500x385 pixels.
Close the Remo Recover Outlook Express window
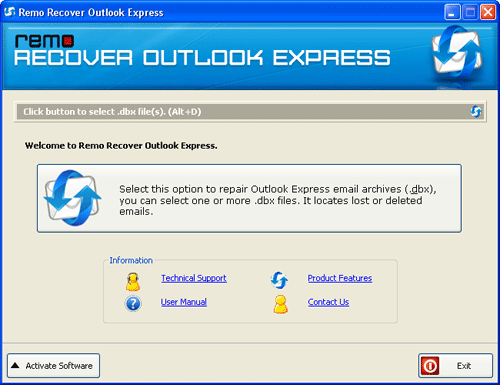point(488,13)
